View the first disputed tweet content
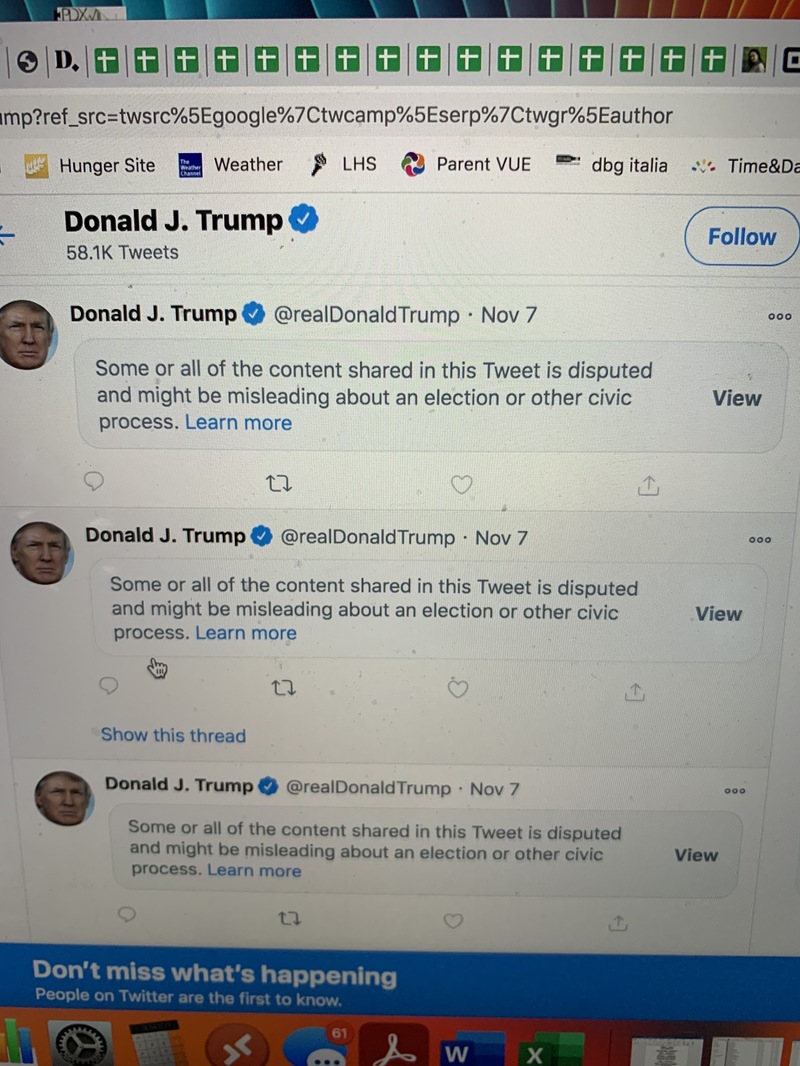The height and width of the screenshot is (1066, 800). click(736, 398)
